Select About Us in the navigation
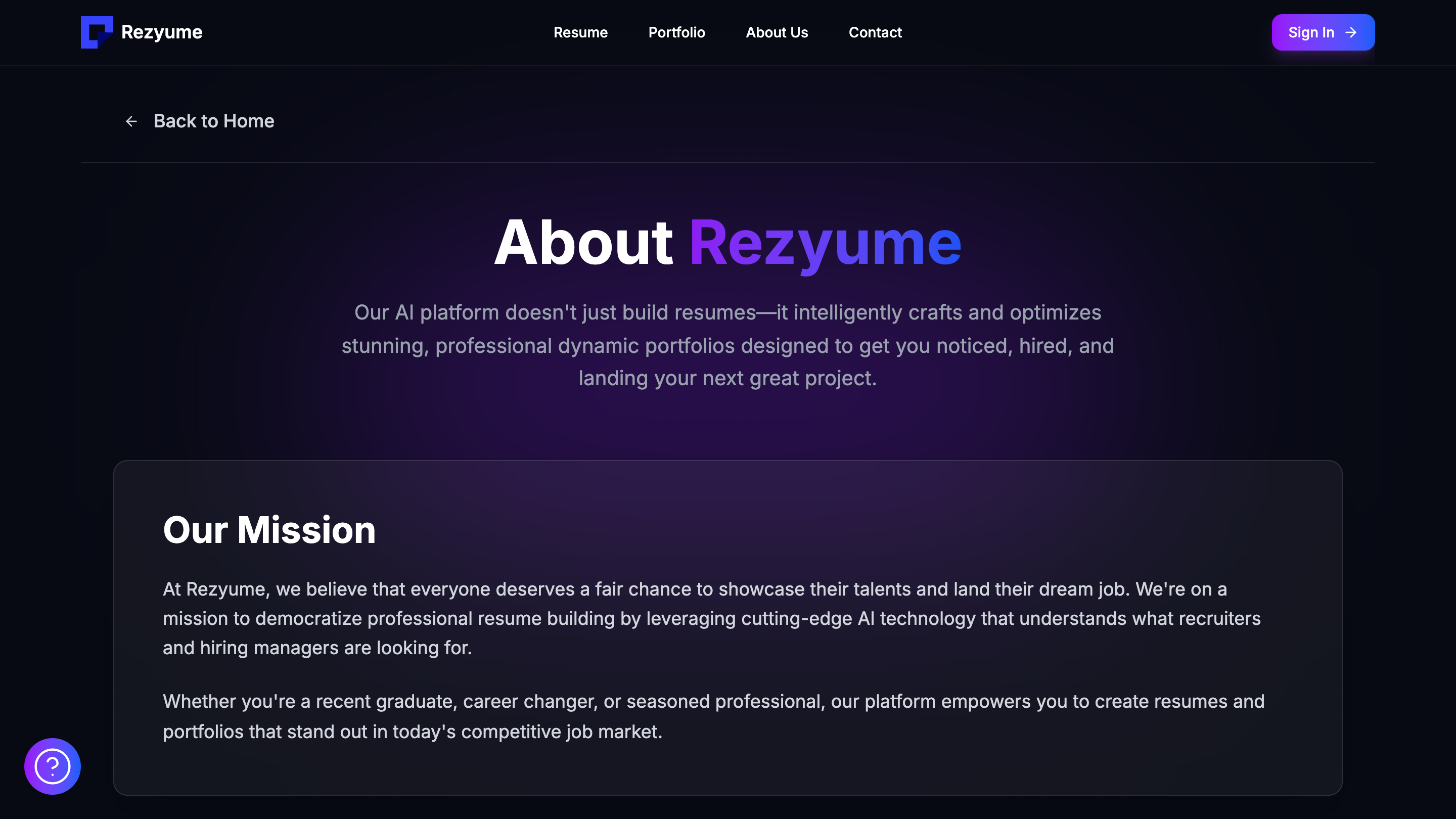1456x819 pixels. click(x=777, y=33)
